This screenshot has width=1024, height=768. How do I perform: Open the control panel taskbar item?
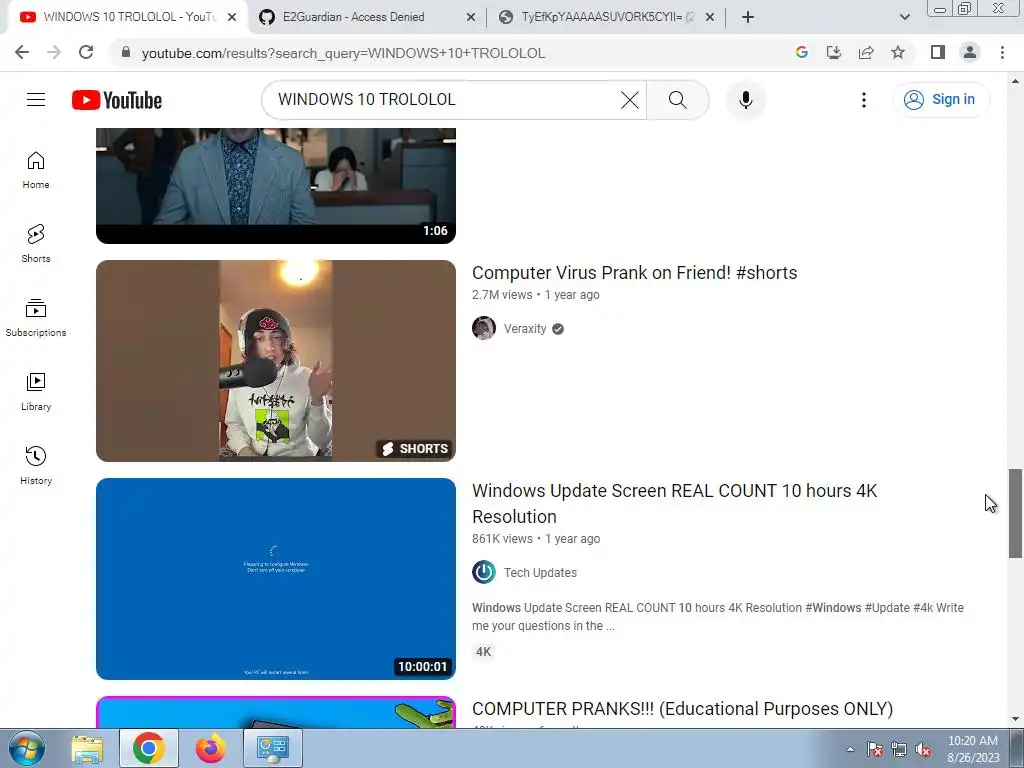pyautogui.click(x=272, y=748)
